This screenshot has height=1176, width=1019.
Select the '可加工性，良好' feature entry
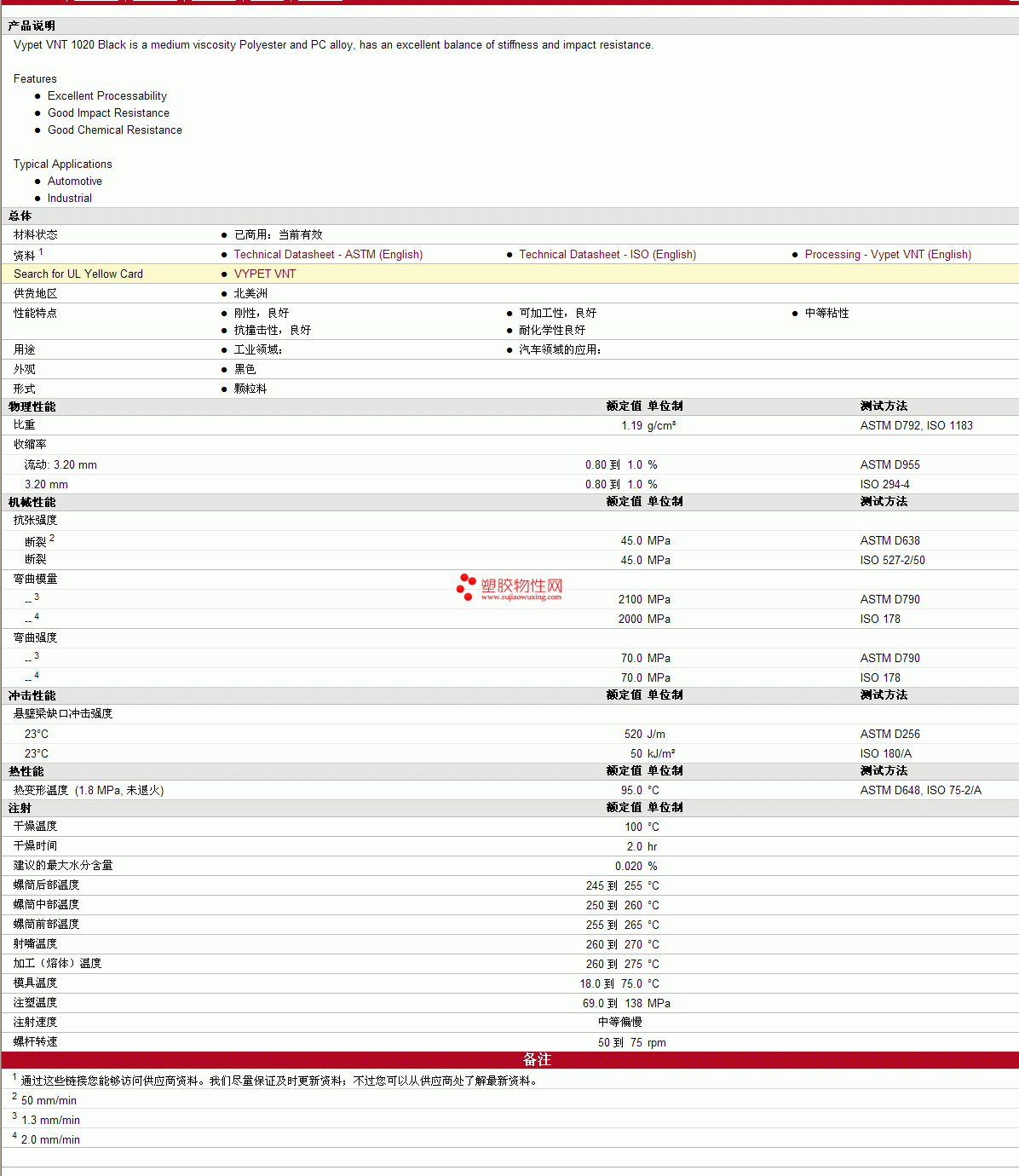pyautogui.click(x=558, y=313)
